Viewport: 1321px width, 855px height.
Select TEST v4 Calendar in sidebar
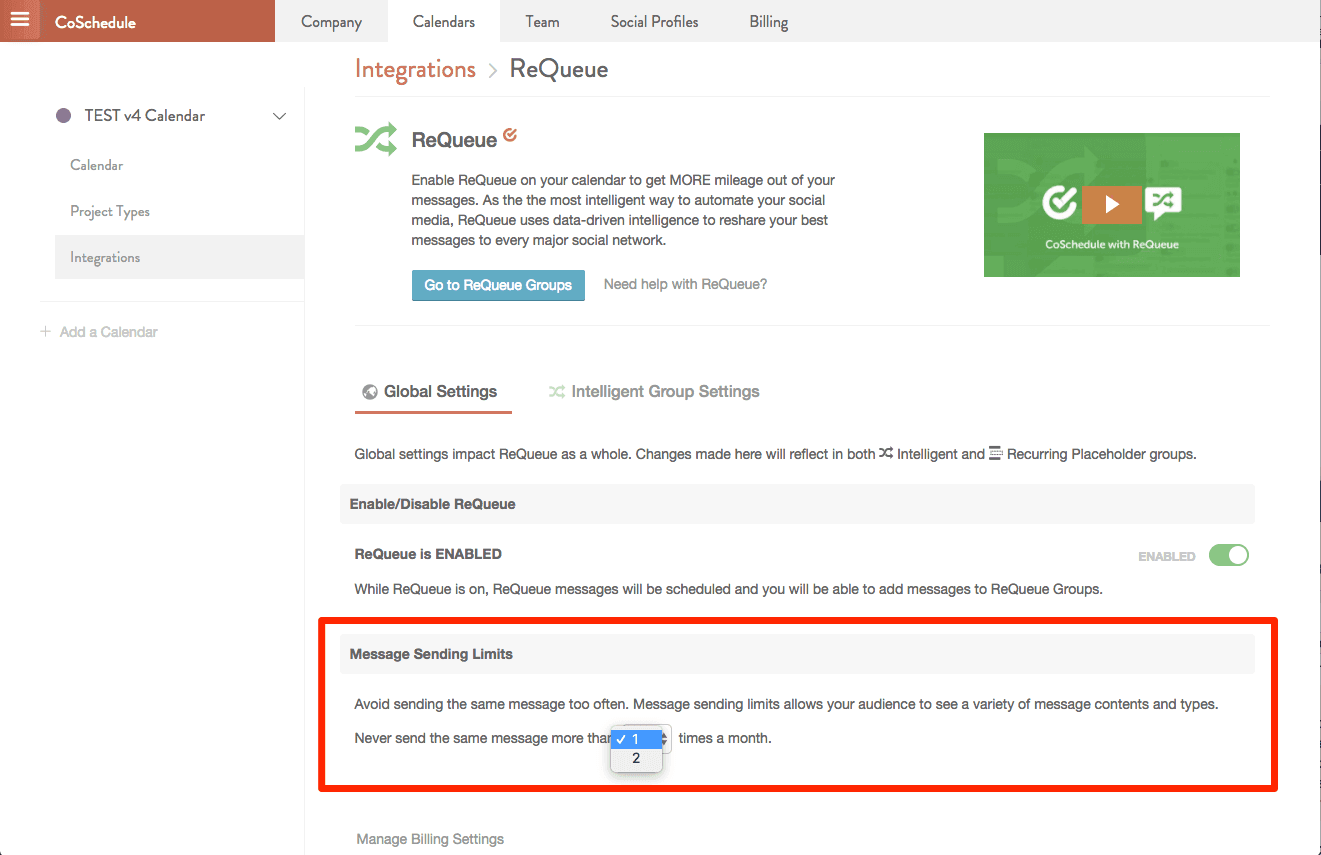[x=145, y=116]
